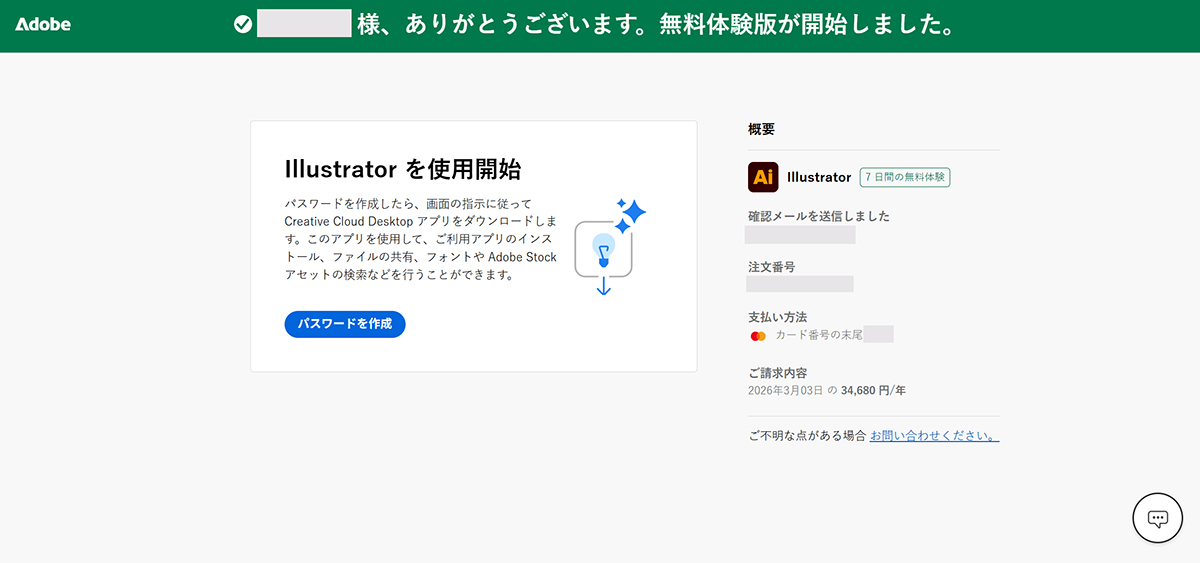Open the お問い合わせください link
This screenshot has width=1200, height=563.
click(x=935, y=436)
